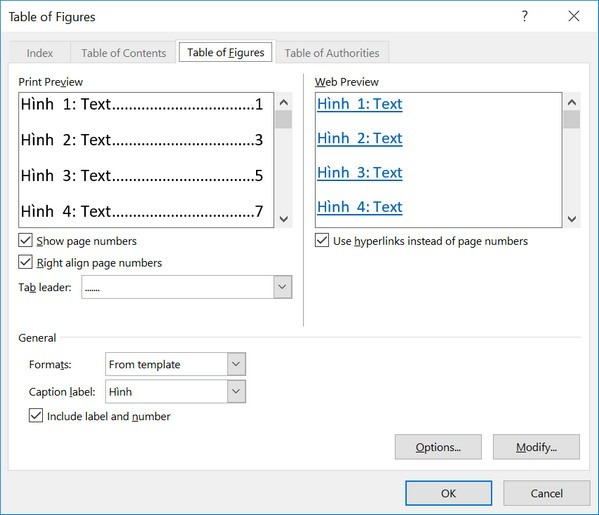
Task: Click the Print Preview scrollbar thumb
Action: (283, 119)
